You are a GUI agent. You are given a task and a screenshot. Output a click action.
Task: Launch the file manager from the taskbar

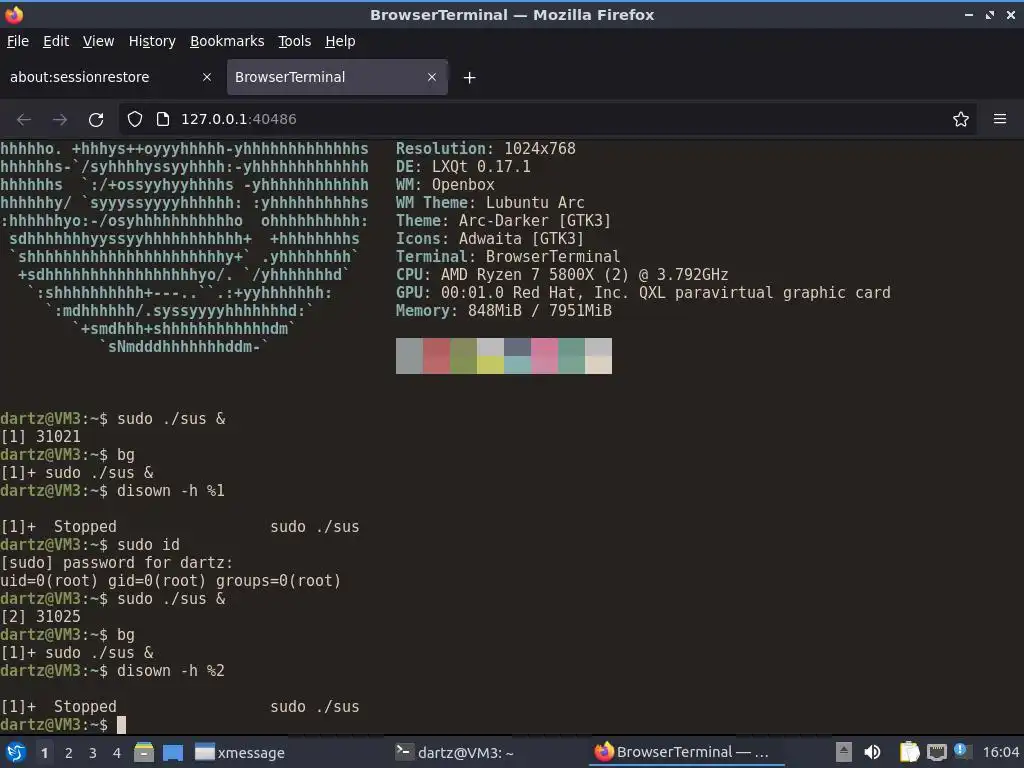coord(144,752)
